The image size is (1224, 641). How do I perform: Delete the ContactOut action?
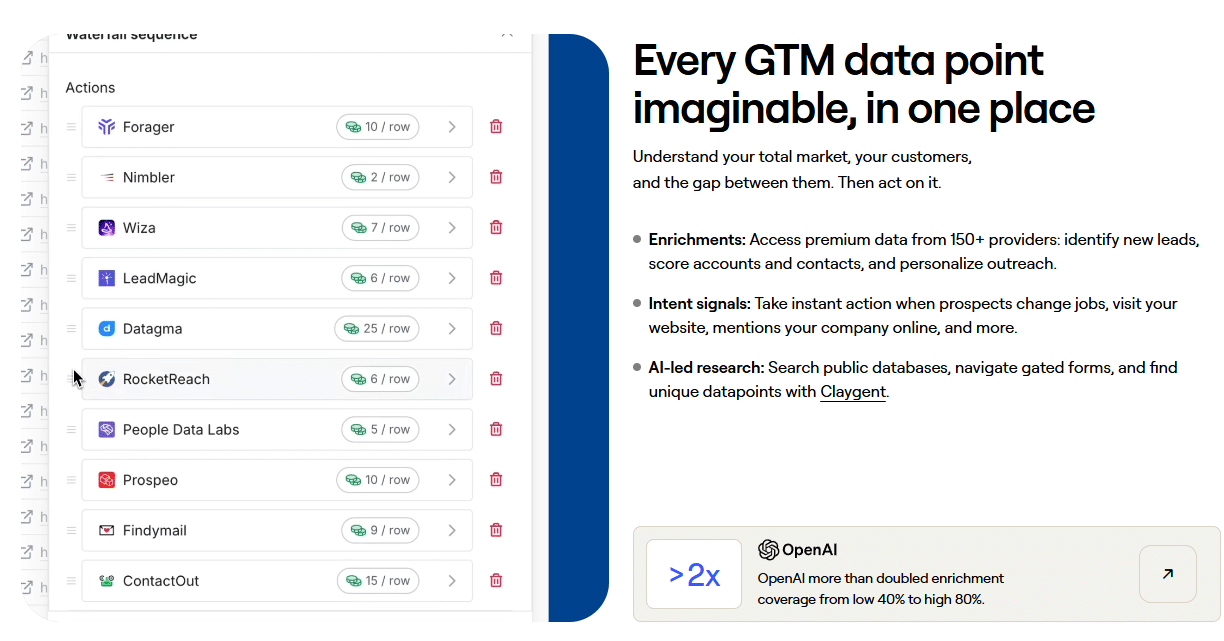(496, 580)
